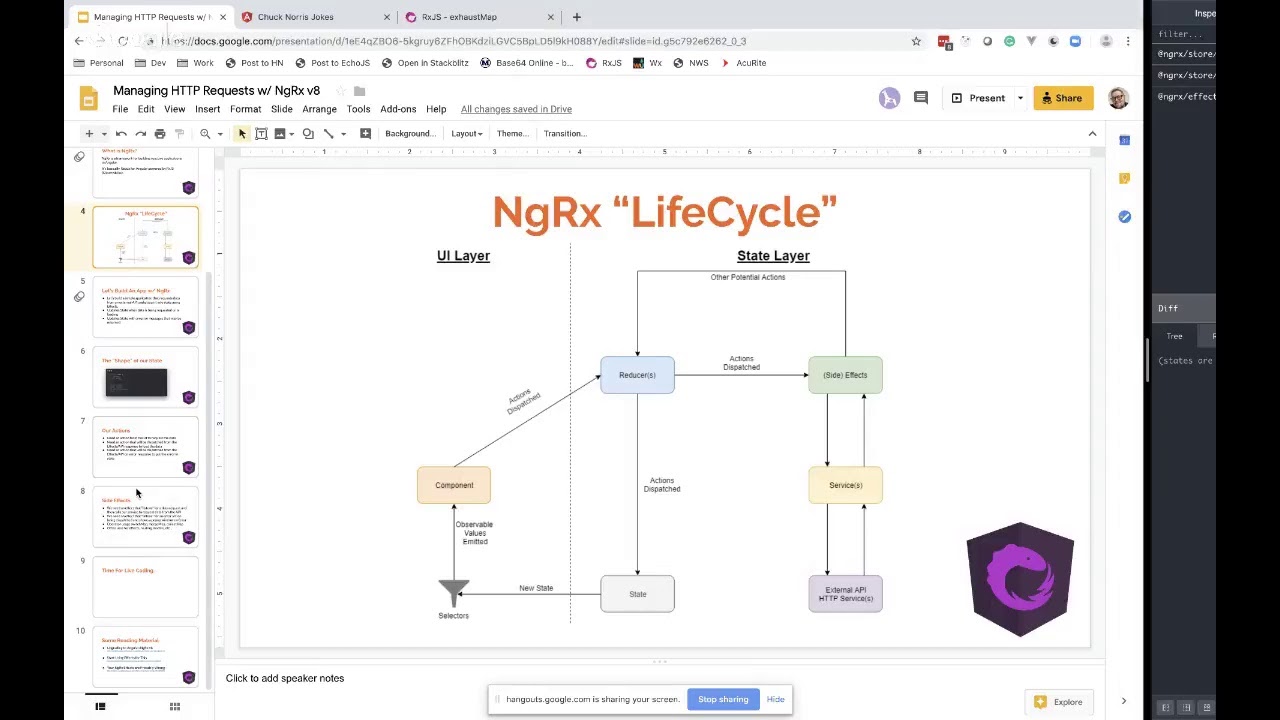
Task: Open the Layout dropdown
Action: click(466, 134)
